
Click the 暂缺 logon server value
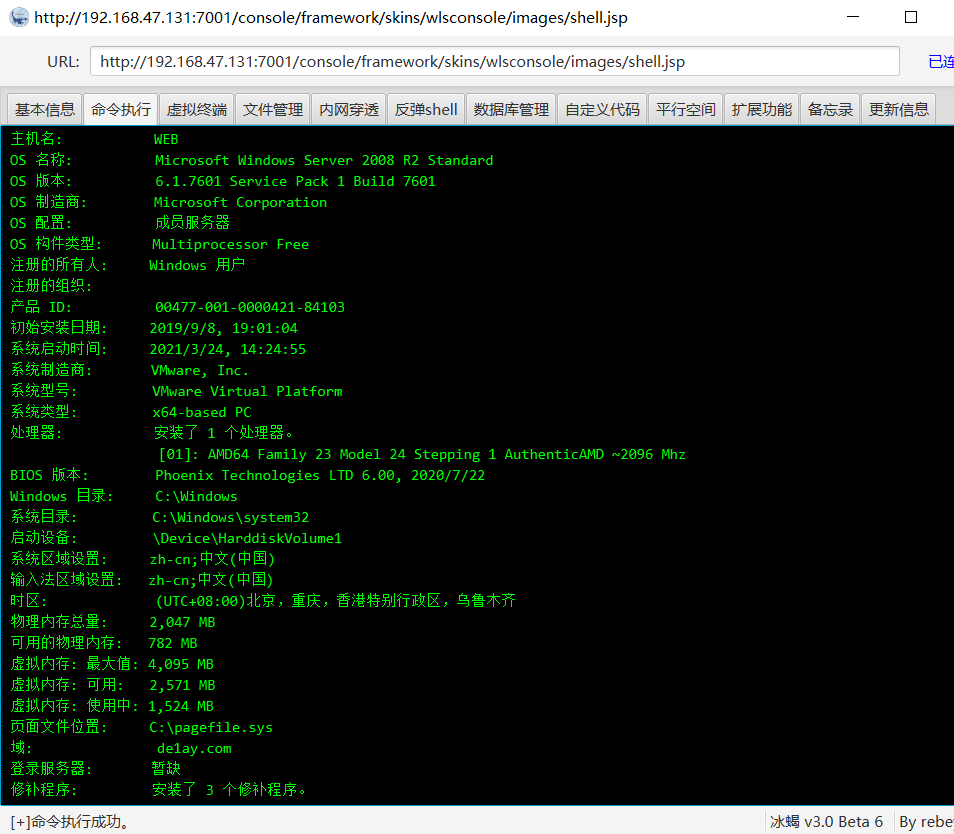coord(166,768)
